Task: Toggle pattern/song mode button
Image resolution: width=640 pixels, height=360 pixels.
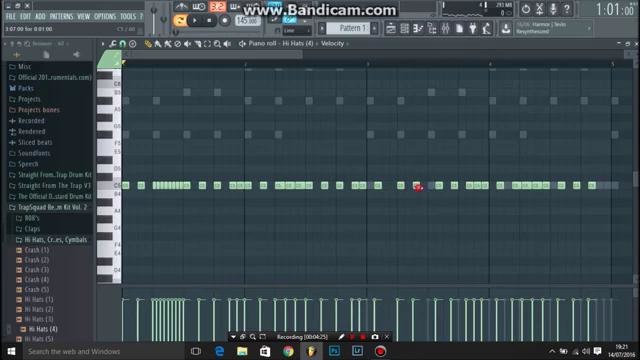Action: tap(180, 20)
